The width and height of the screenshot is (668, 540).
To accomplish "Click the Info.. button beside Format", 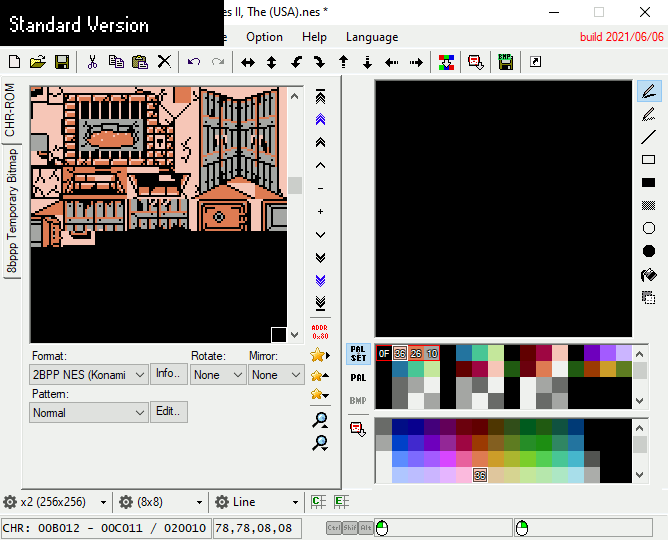I will [x=168, y=373].
